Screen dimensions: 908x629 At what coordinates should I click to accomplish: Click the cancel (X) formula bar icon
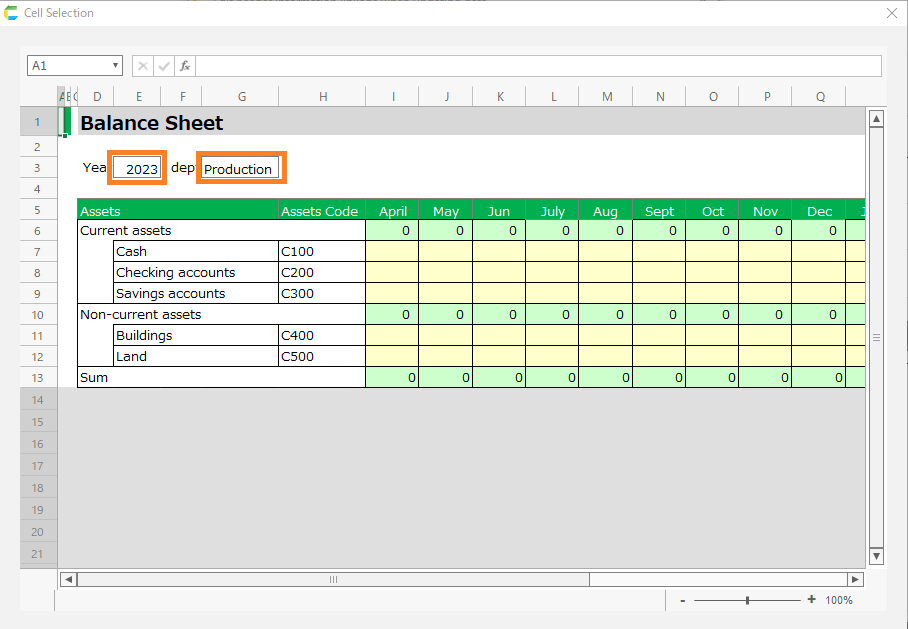143,66
